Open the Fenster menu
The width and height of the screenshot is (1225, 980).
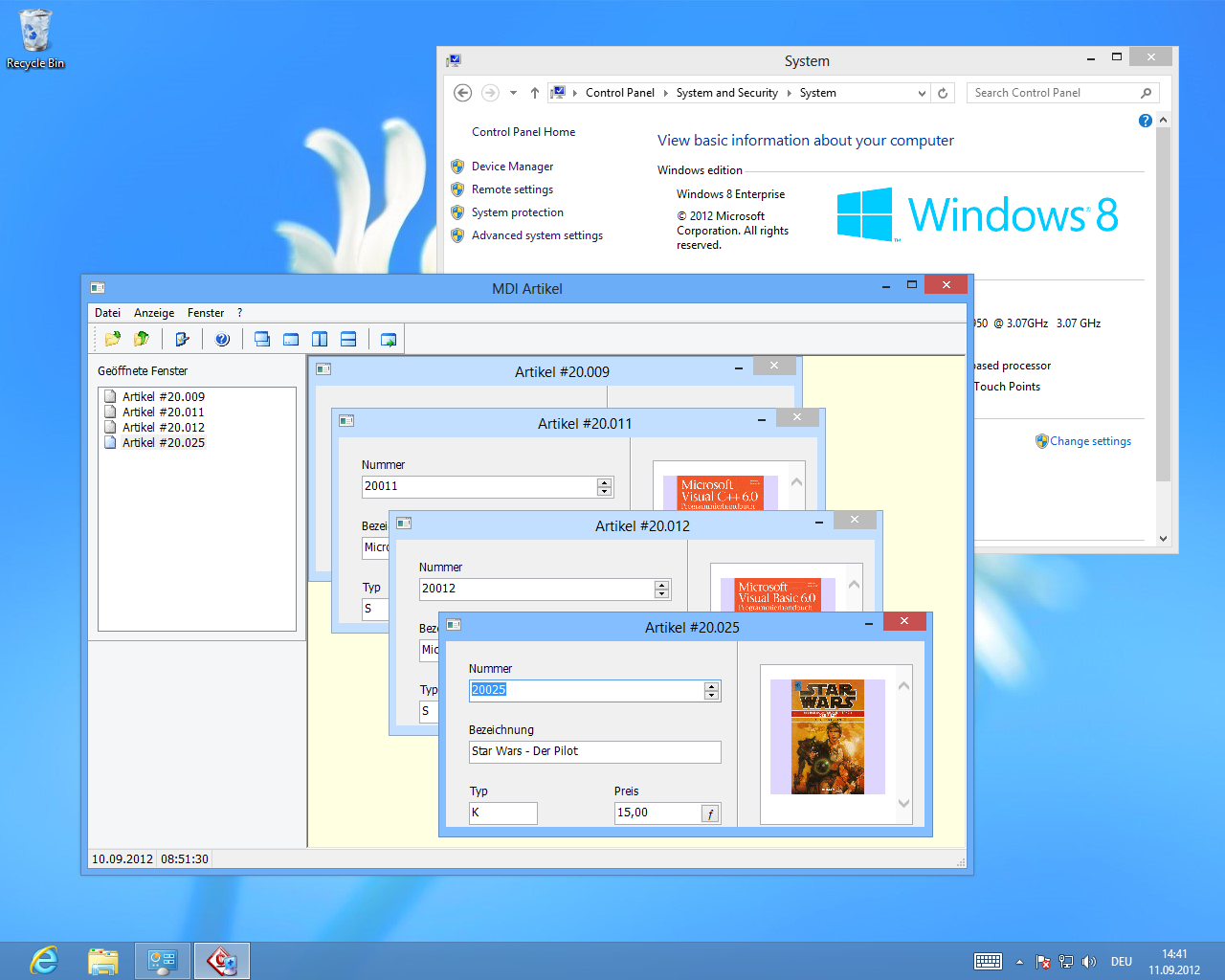pos(205,313)
